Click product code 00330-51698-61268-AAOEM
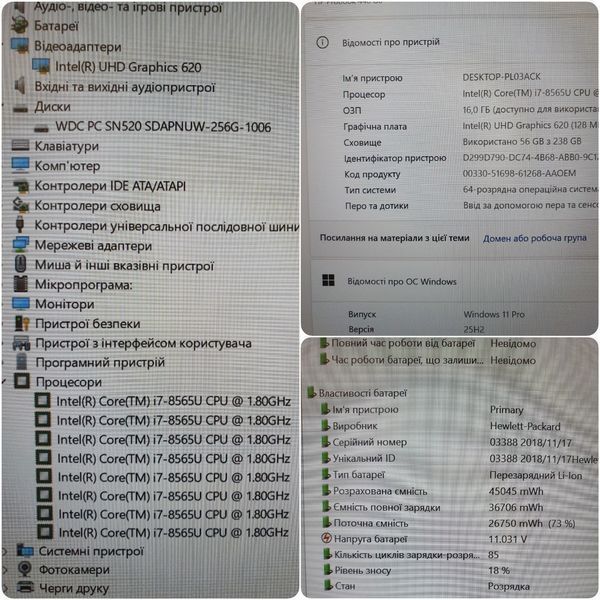 [519, 173]
